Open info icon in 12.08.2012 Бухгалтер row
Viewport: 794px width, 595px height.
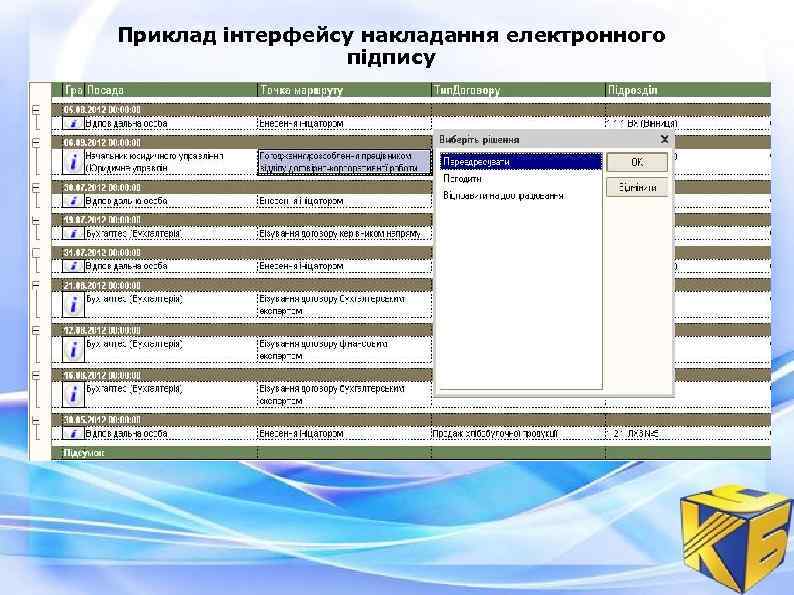[x=73, y=349]
